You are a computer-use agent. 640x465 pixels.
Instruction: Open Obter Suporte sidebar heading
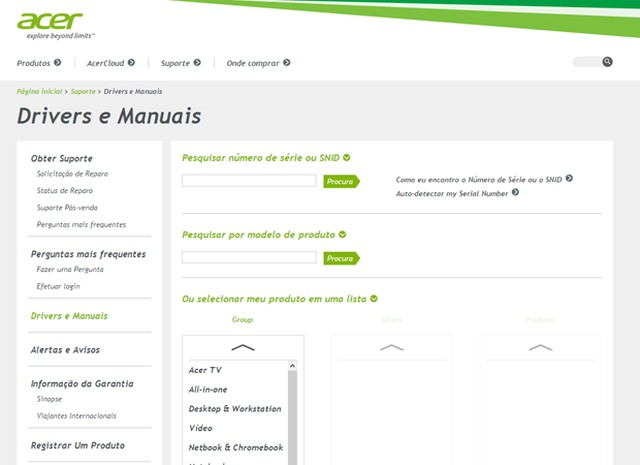pyautogui.click(x=62, y=158)
